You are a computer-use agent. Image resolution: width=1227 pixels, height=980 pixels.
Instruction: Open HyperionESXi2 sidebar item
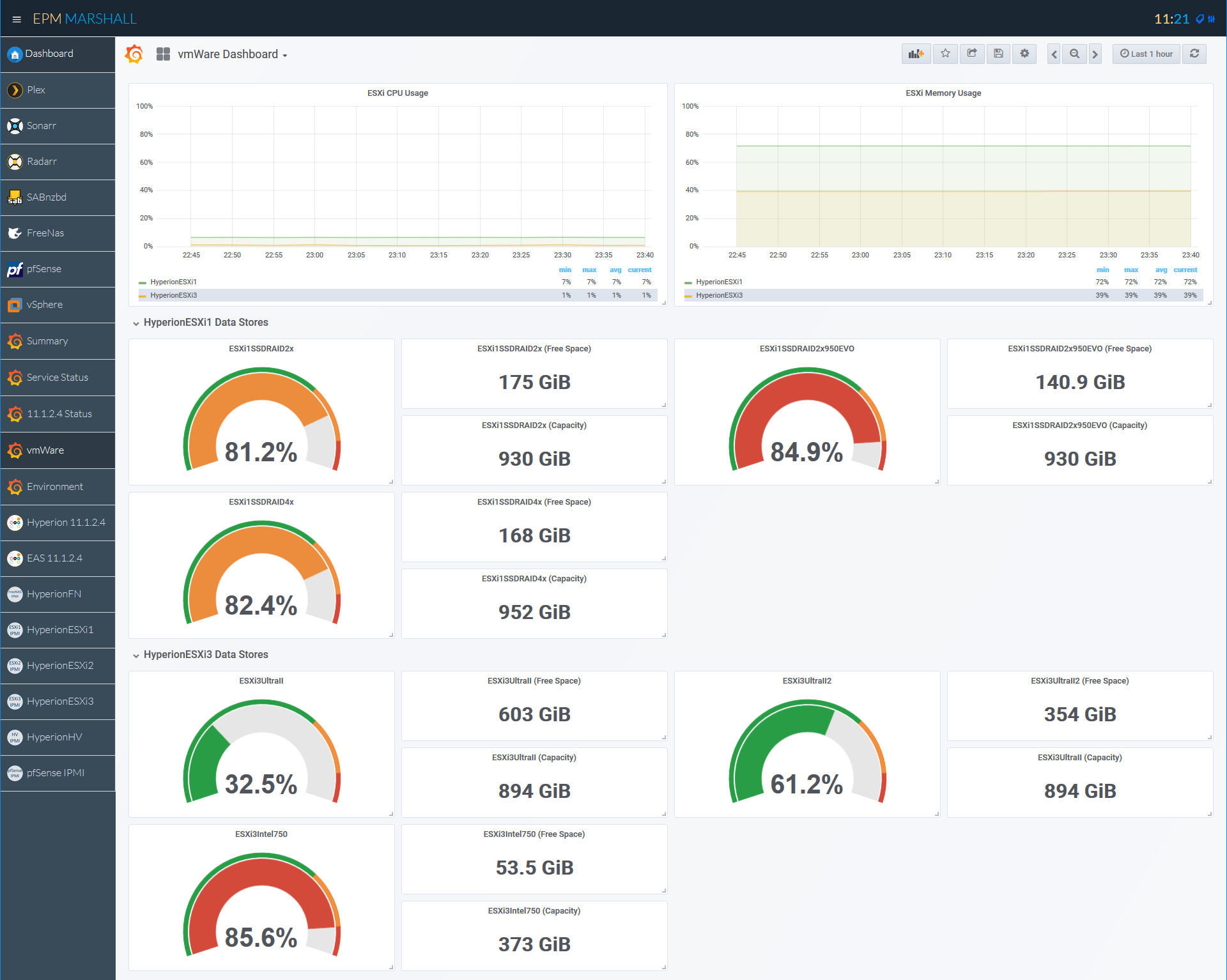coord(58,666)
